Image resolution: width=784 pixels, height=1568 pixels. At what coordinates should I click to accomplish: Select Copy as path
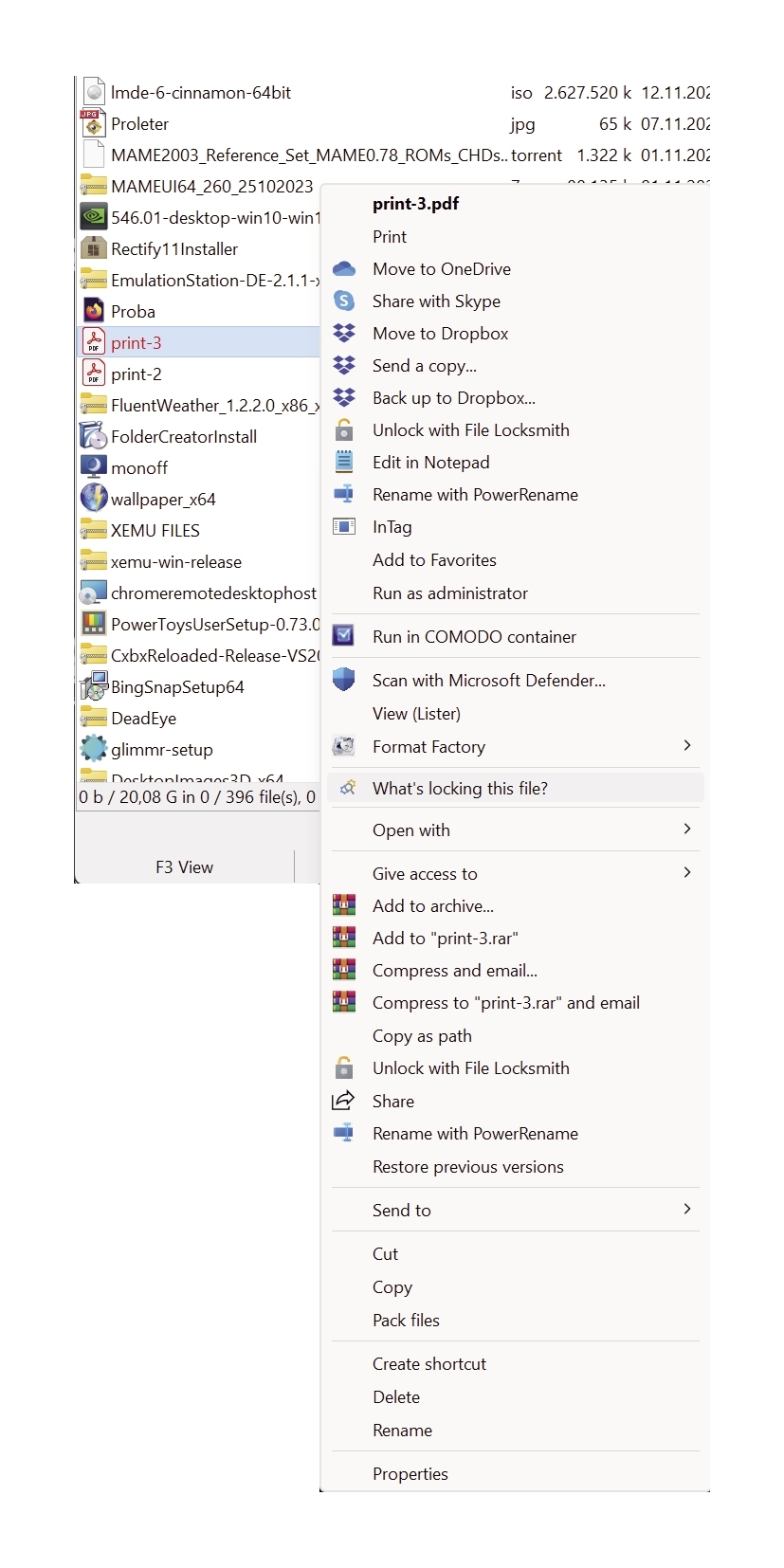(x=422, y=1036)
